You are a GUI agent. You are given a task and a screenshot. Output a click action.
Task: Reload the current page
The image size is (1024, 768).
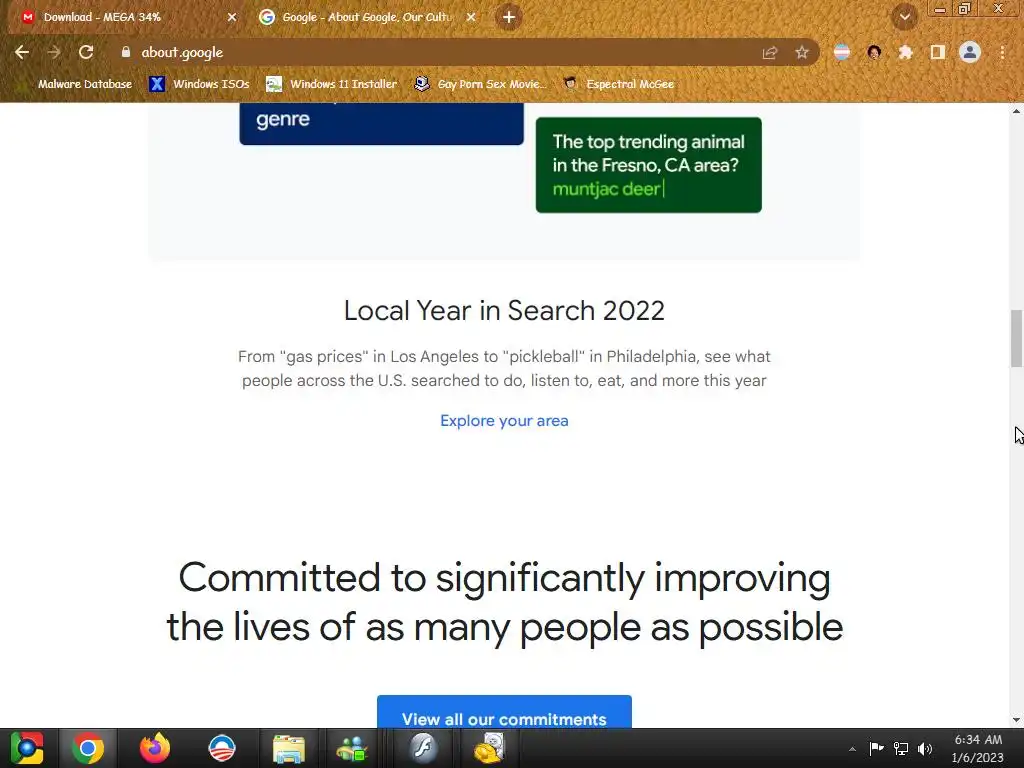[x=86, y=52]
